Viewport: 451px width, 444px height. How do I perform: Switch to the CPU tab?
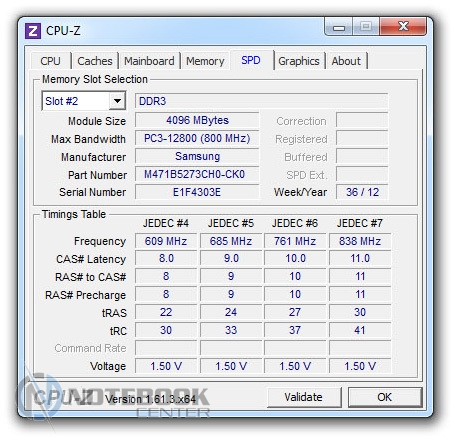50,61
